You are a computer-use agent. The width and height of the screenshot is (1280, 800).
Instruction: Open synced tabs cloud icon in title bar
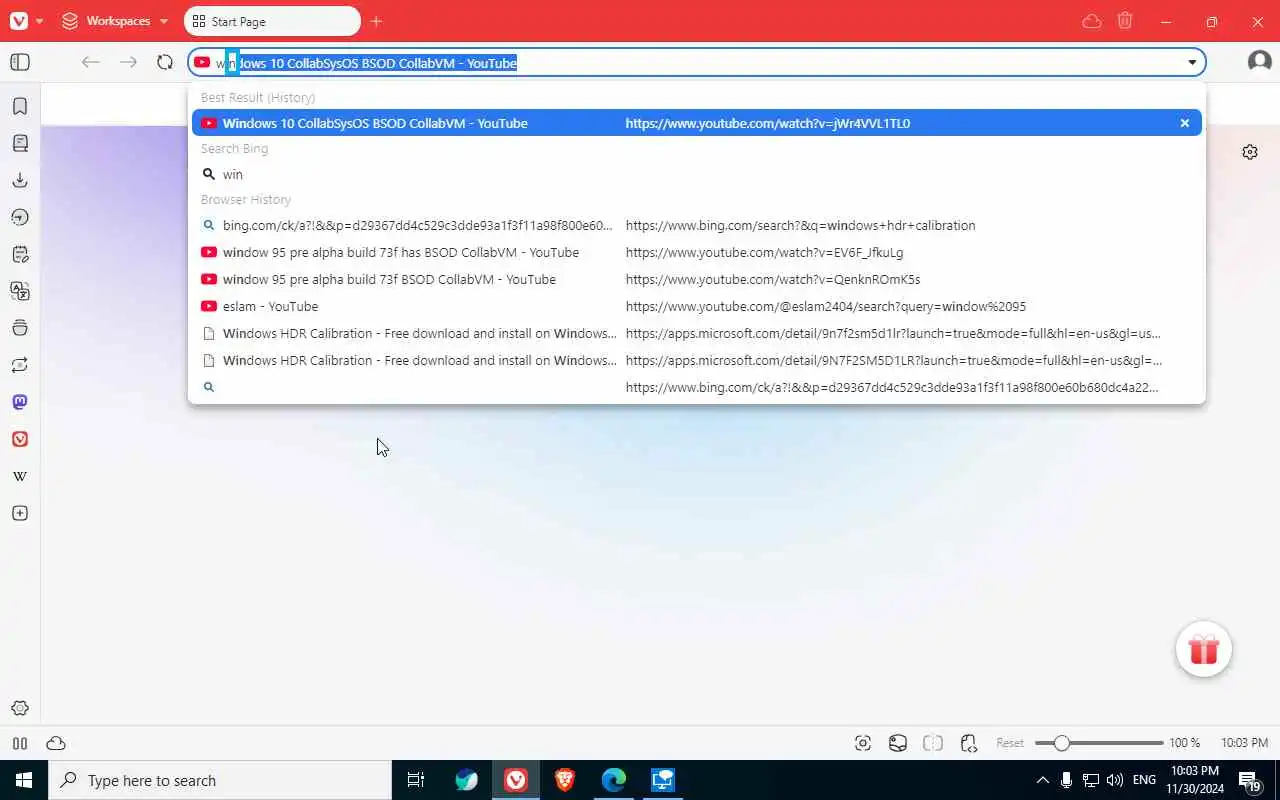(1092, 21)
